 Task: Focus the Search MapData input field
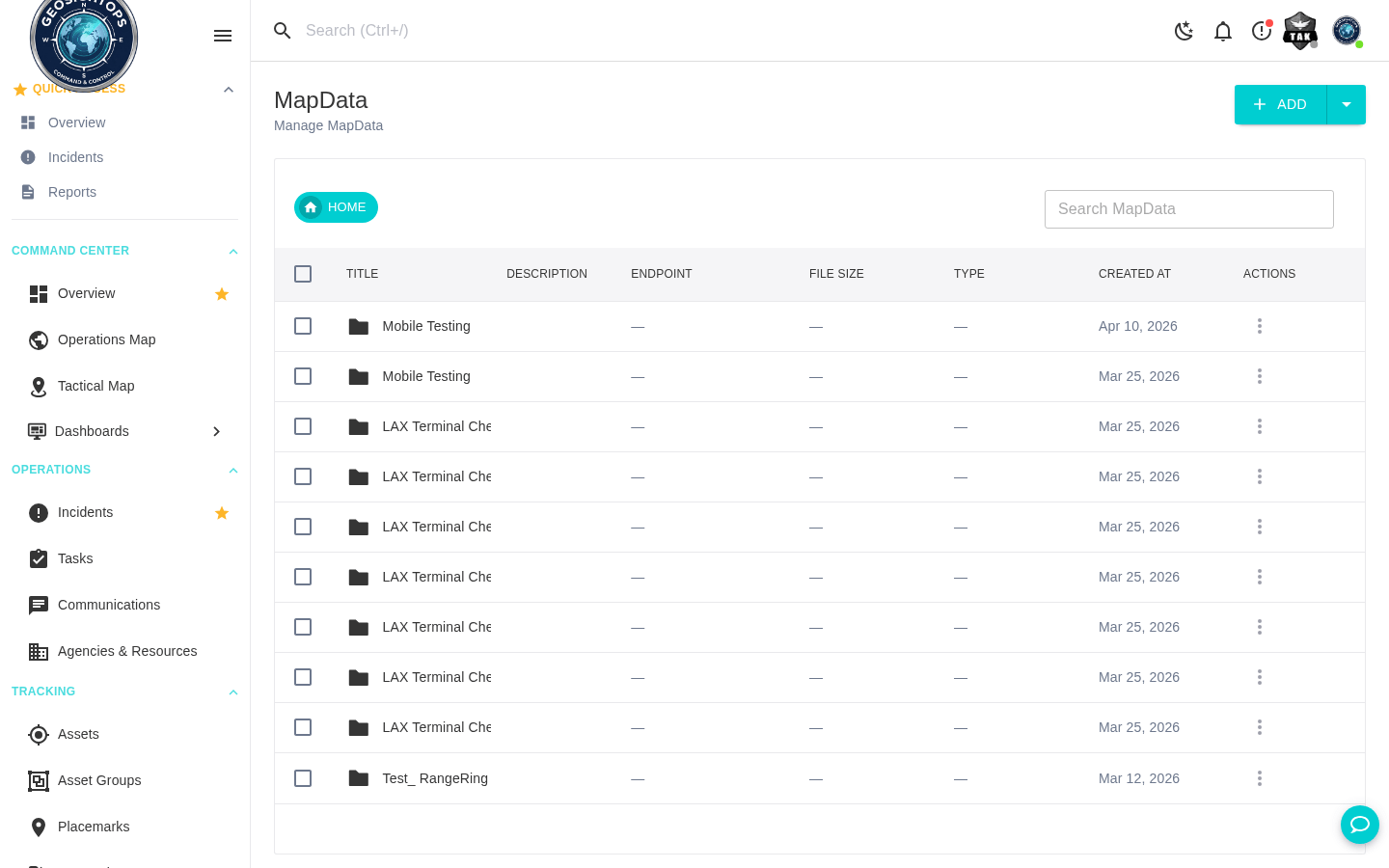[1188, 209]
